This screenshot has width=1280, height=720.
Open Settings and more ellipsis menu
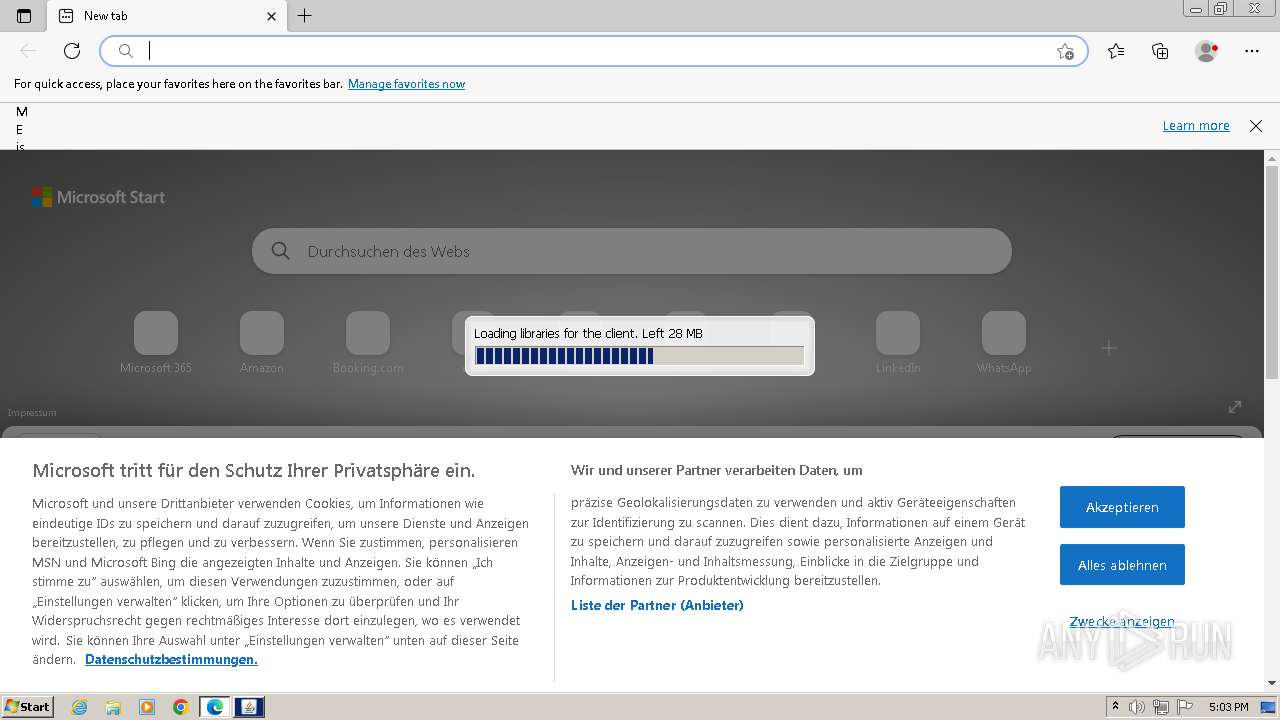pyautogui.click(x=1252, y=51)
